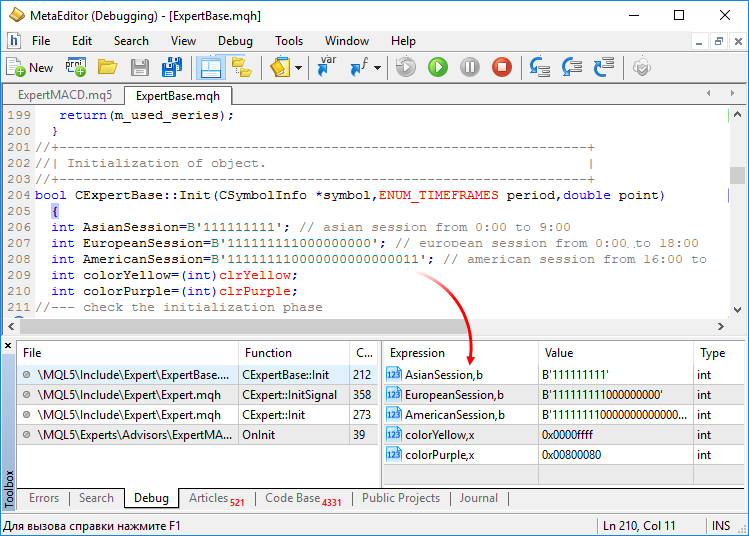Click the Compile icon in toolbar

[280, 67]
